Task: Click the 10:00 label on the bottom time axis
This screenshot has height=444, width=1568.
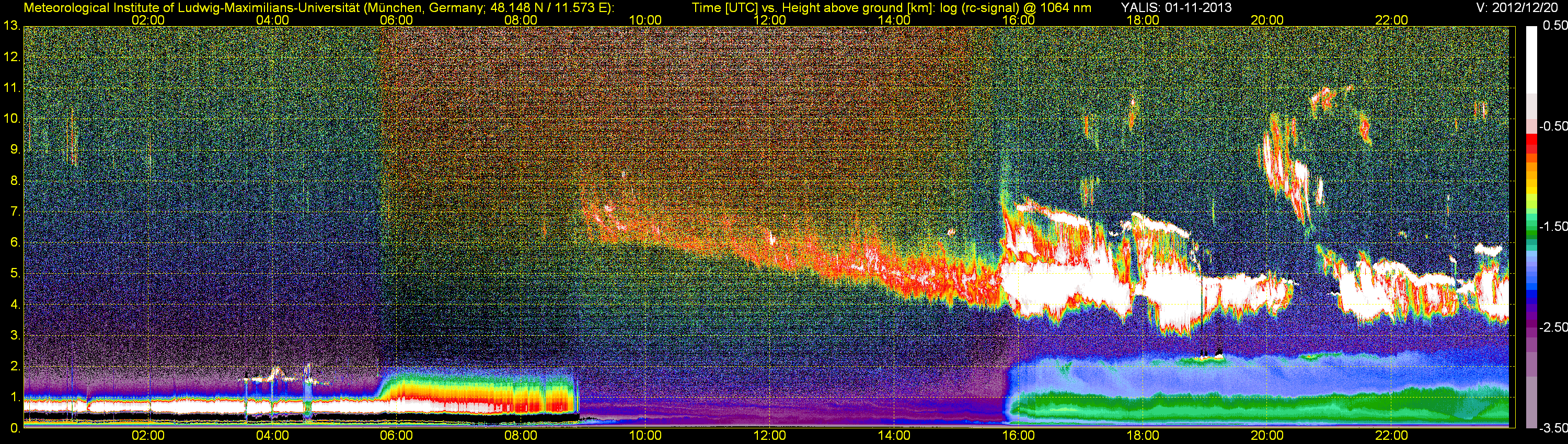Action: 645,436
